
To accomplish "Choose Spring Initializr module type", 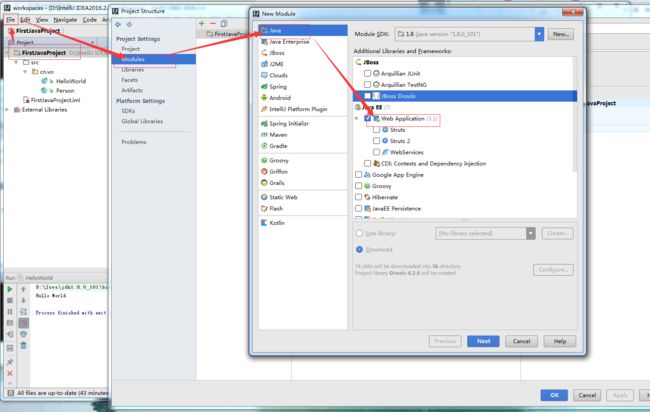I will pos(303,123).
